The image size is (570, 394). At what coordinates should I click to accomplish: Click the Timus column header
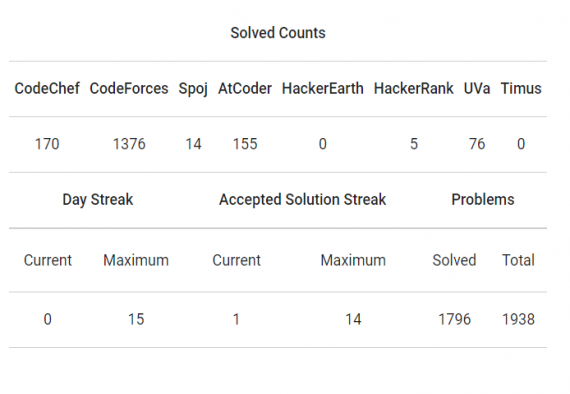[x=521, y=89]
